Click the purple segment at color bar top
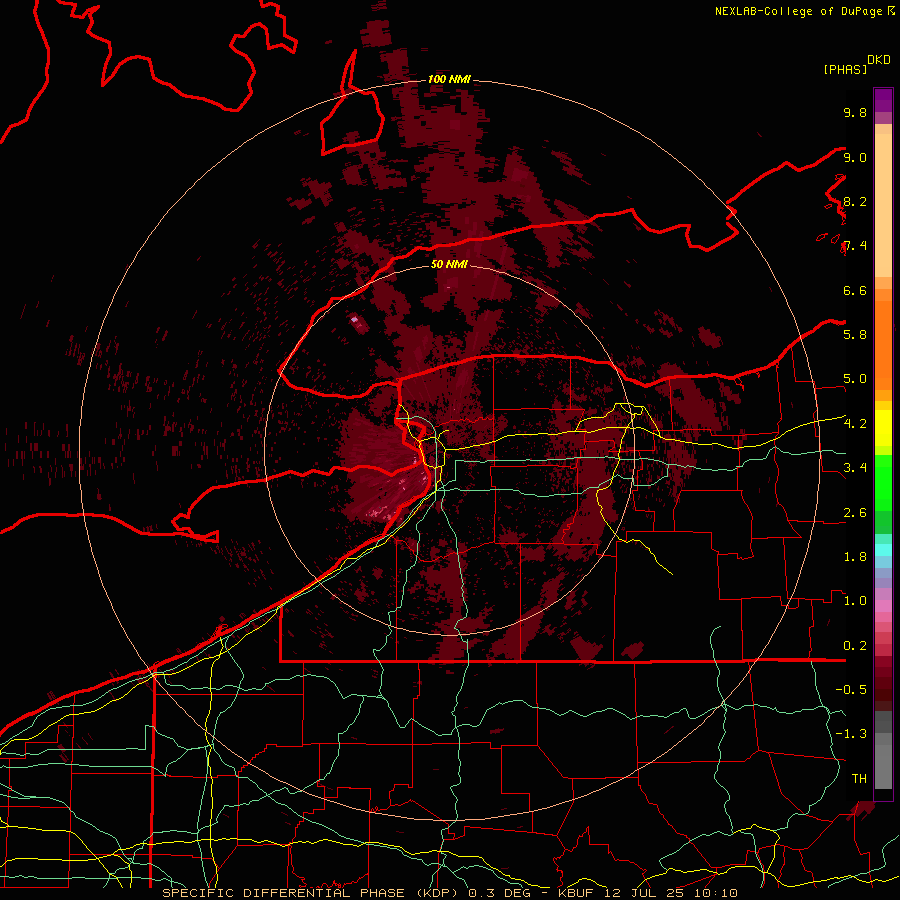 tap(883, 100)
